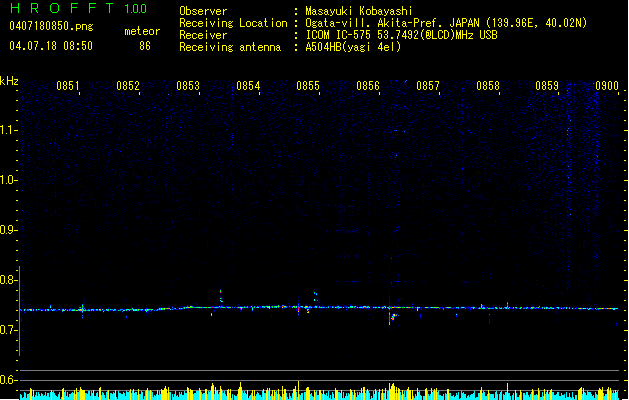The image size is (629, 400).
Task: Click the date stamp 04.07.18 08:50
Action: click(x=51, y=46)
